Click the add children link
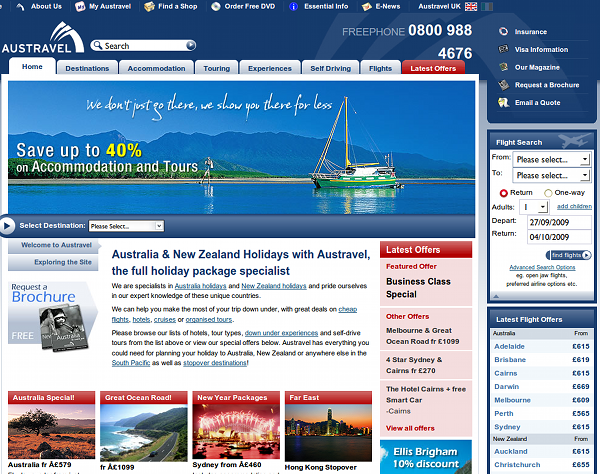Image resolution: width=600 pixels, height=474 pixels. point(574,206)
